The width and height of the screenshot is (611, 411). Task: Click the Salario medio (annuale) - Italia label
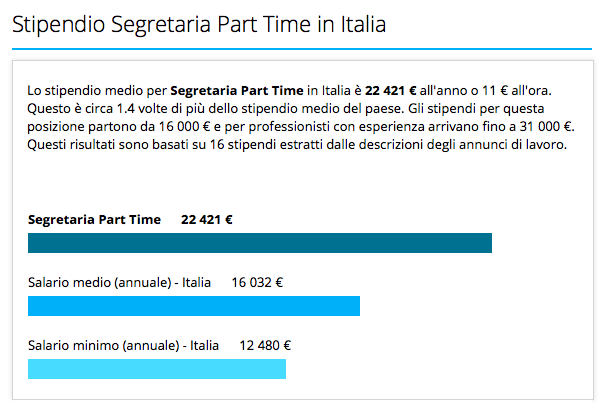119,282
